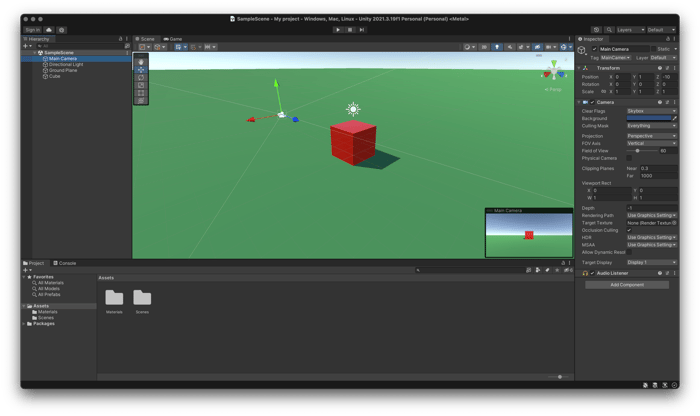Viewport: 700px width, 416px height.
Task: Enable Allow Dynamic Resolution checkbox
Action: (629, 252)
